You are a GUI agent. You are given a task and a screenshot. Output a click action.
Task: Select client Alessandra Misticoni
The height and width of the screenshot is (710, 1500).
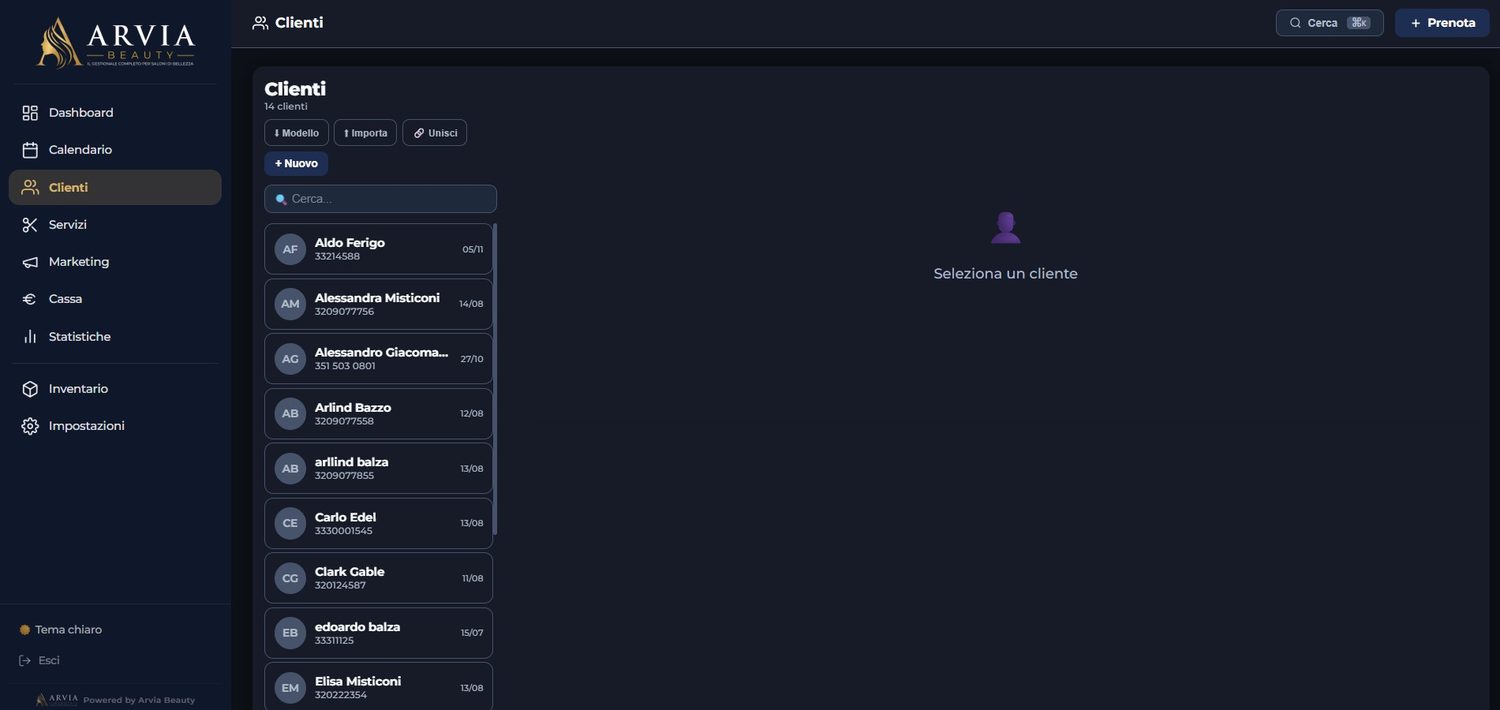[378, 304]
